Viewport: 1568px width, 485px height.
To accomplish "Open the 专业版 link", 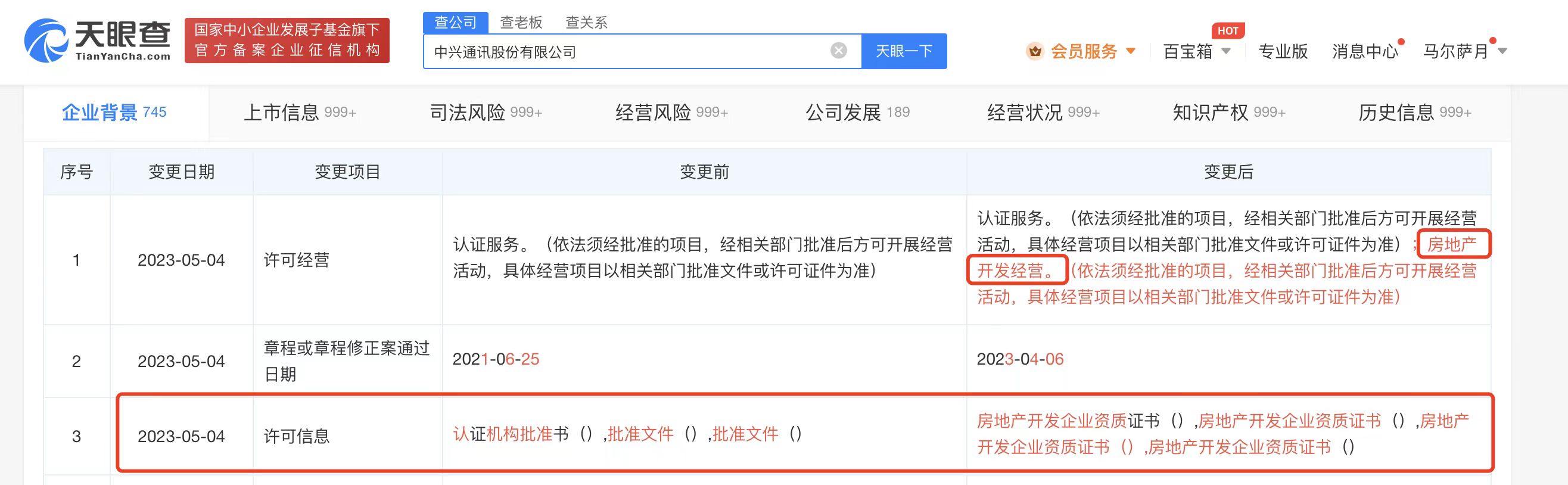I will click(1283, 51).
